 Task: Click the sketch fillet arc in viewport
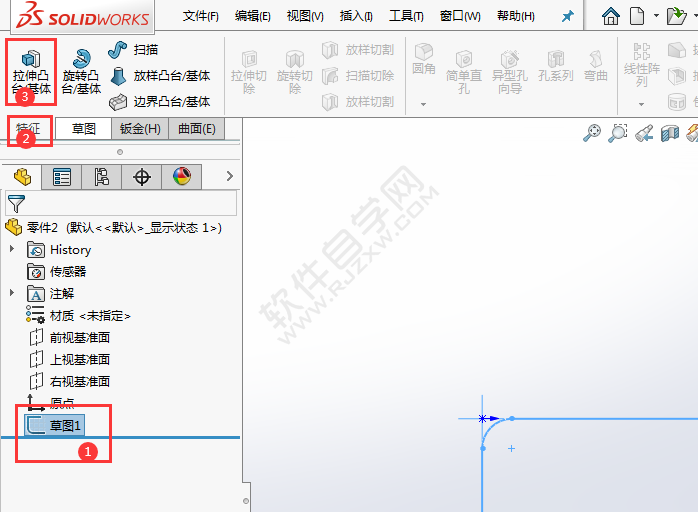coord(491,427)
